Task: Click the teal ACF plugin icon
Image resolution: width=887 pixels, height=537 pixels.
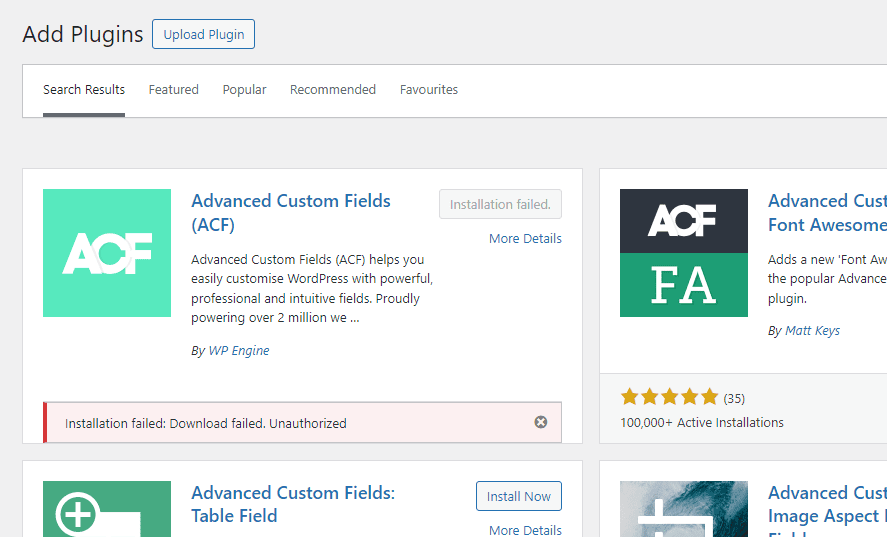Action: click(x=107, y=253)
